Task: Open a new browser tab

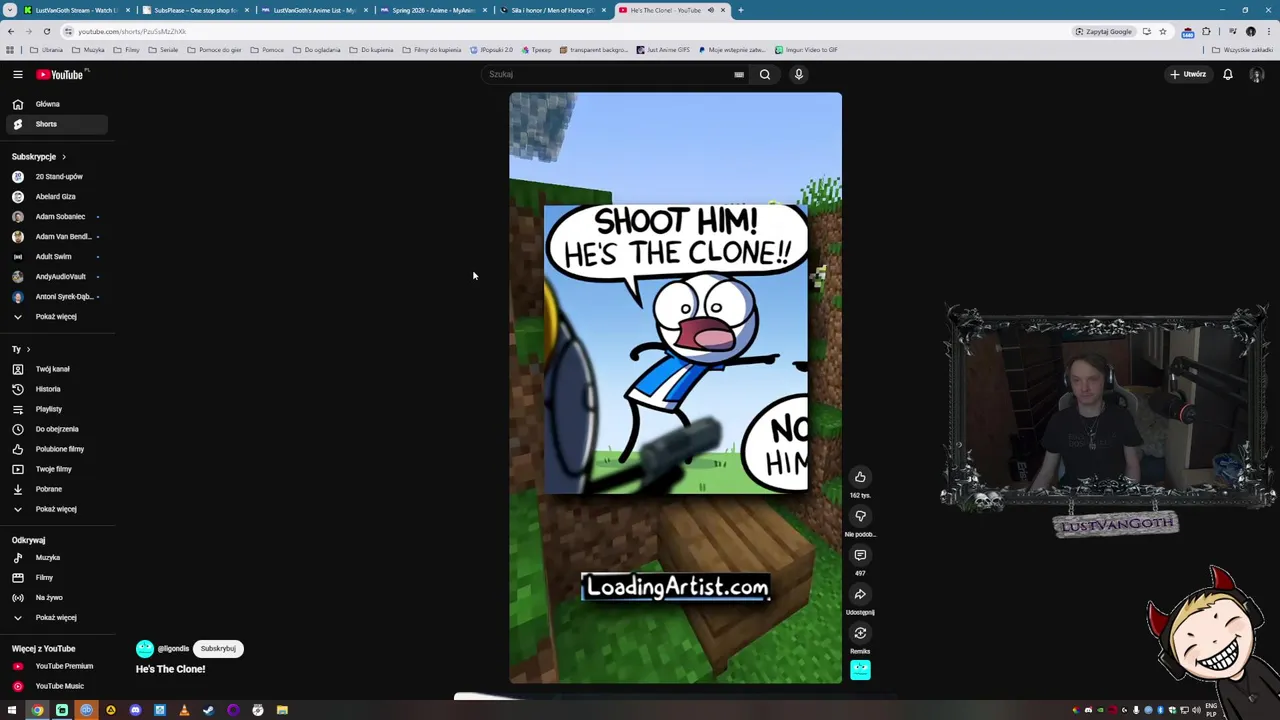Action: point(740,10)
